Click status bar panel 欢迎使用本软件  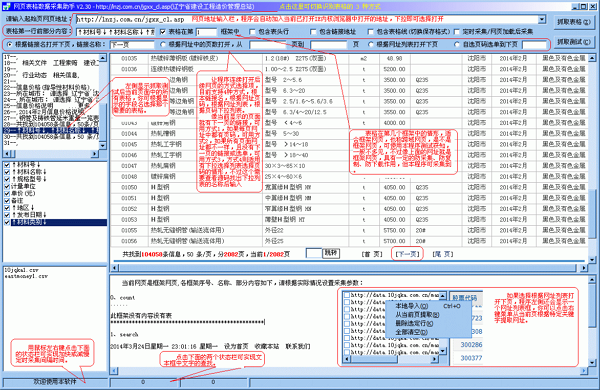[x=55, y=382]
